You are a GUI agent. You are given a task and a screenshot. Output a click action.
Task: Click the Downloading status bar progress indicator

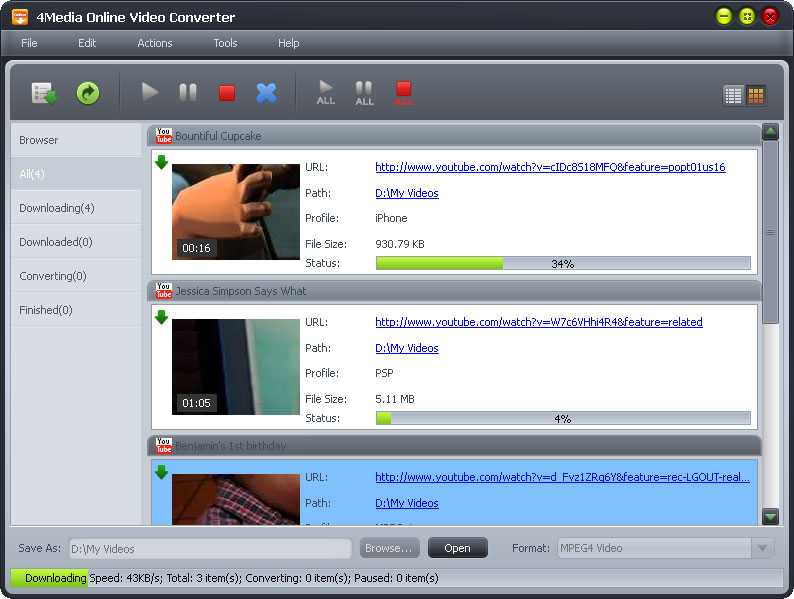[x=49, y=578]
